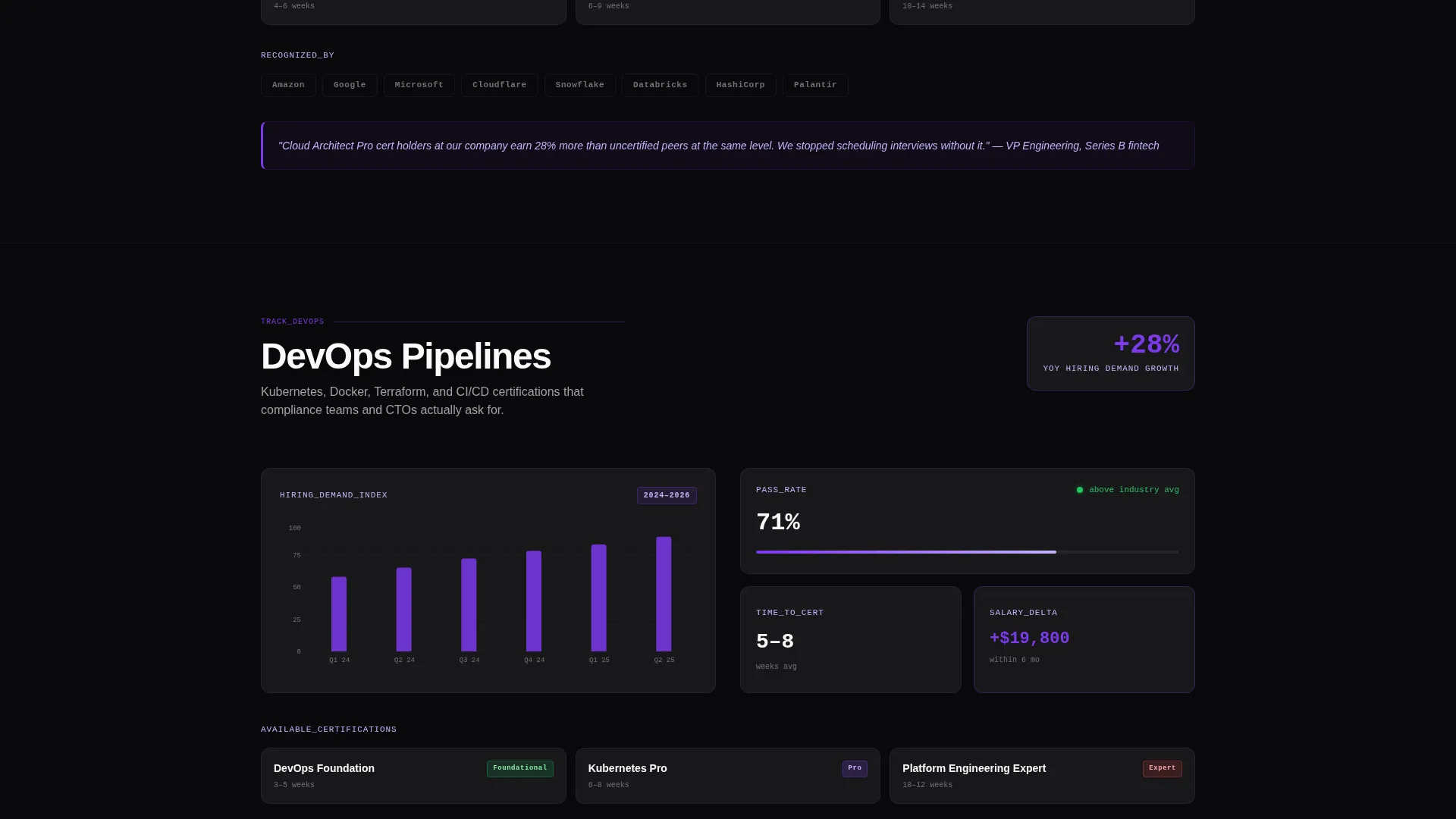Click the AVAILABLE_CERTIFICATIONS label
This screenshot has height=819, width=1456.
pyautogui.click(x=328, y=730)
